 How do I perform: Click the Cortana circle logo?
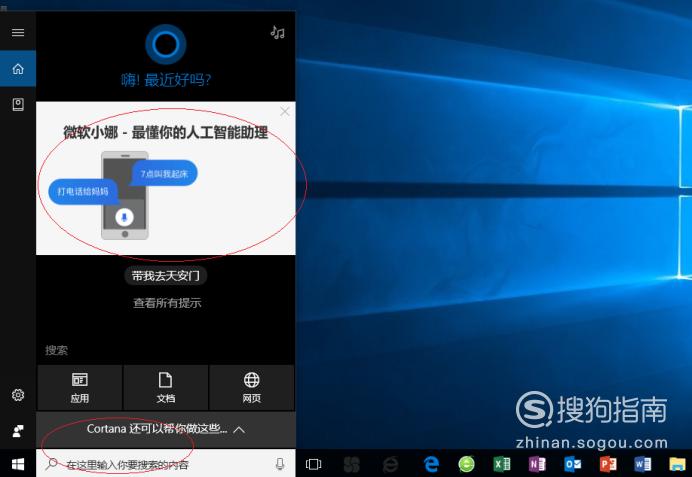pos(165,44)
